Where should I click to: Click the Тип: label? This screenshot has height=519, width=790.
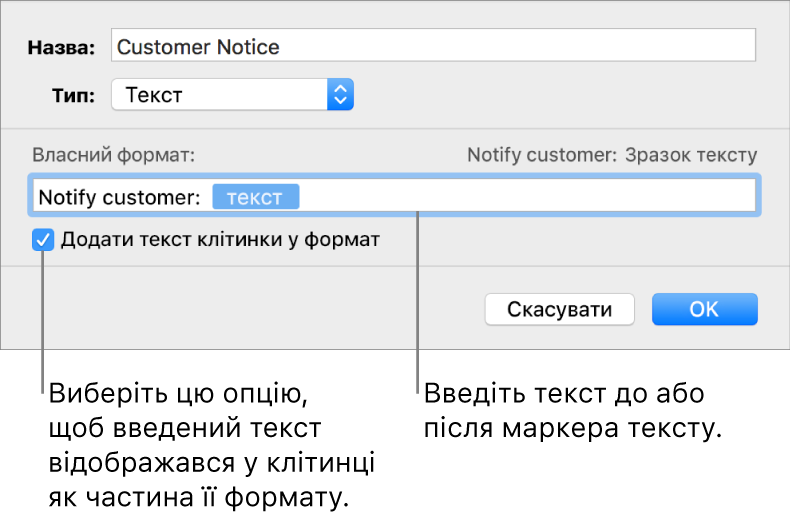(x=73, y=96)
